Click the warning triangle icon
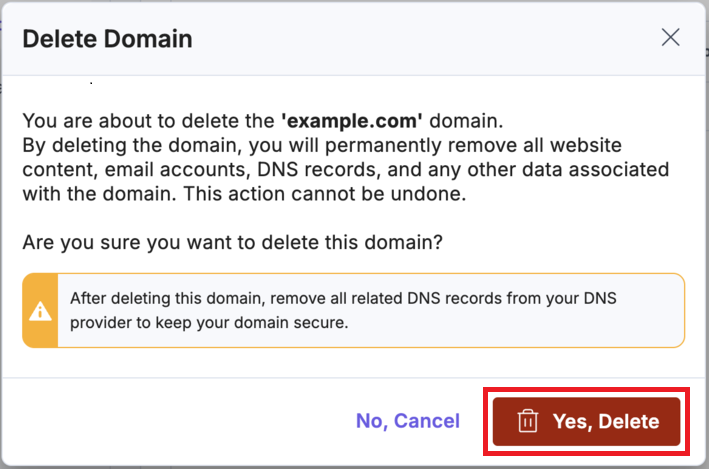Screen dimensions: 709x469 tap(40, 311)
